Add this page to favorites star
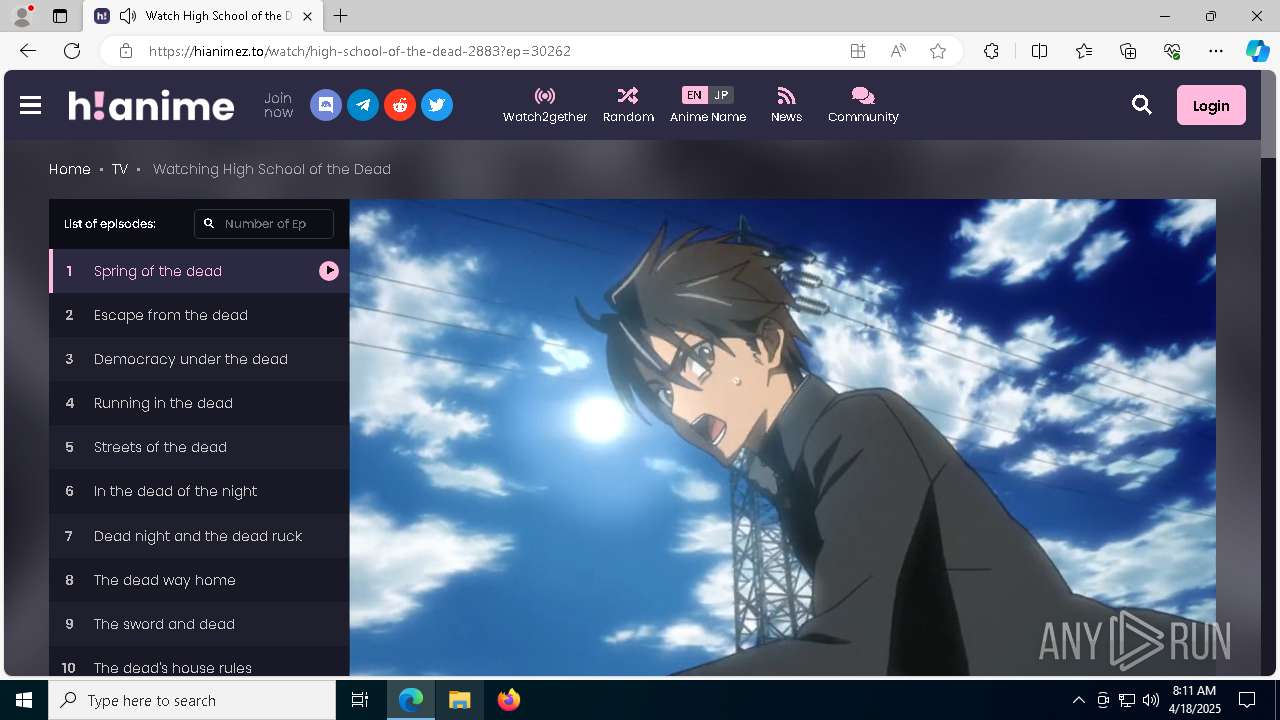 [x=938, y=51]
